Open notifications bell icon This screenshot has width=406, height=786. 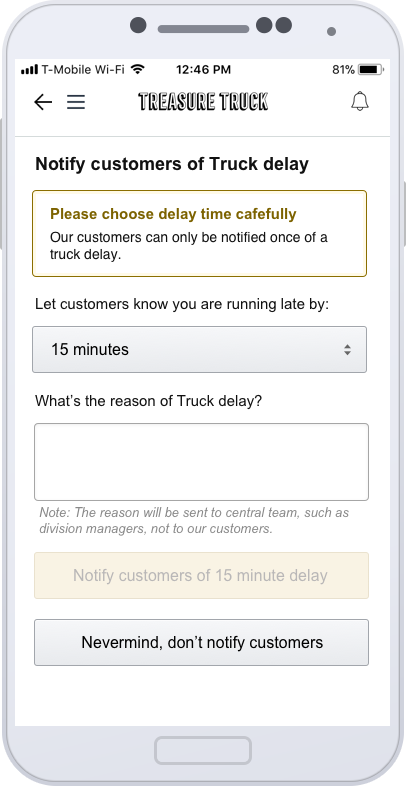360,101
